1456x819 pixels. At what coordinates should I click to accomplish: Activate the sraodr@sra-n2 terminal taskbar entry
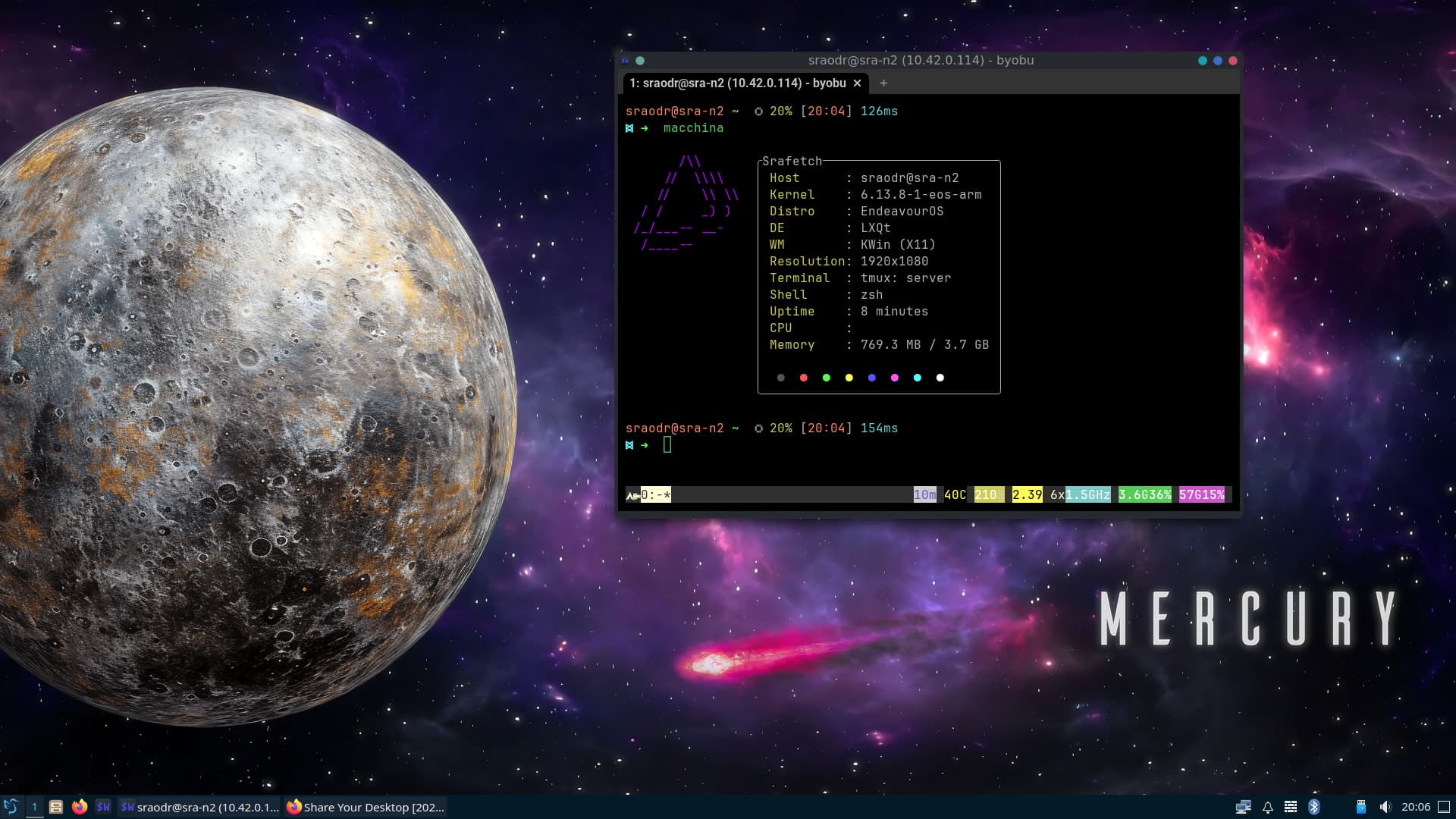click(x=199, y=807)
